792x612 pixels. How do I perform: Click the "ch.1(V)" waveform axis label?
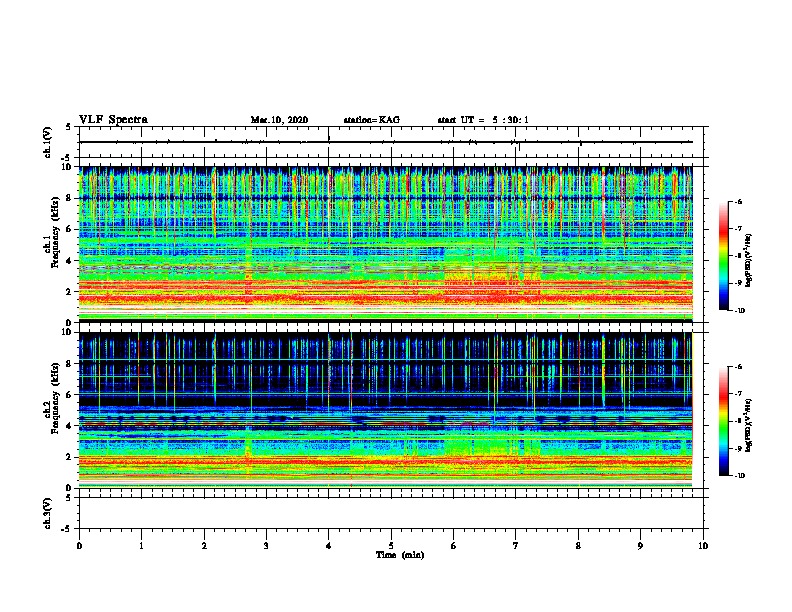[47, 142]
